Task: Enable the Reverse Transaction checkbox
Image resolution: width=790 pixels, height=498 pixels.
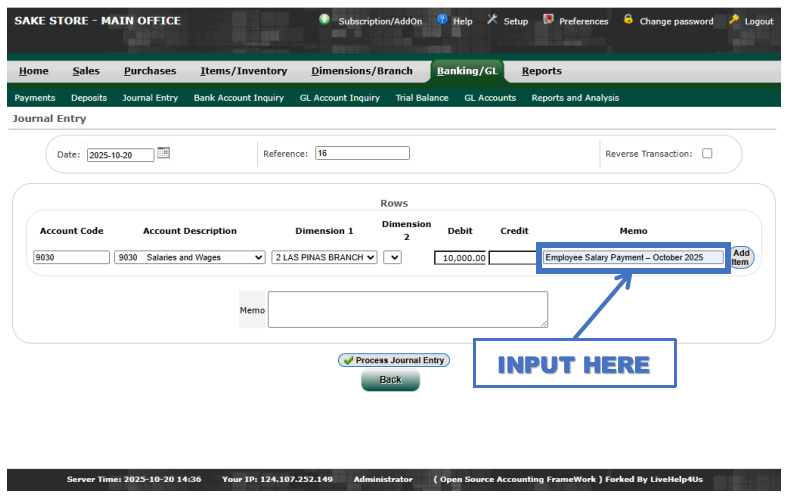Action: pos(707,154)
